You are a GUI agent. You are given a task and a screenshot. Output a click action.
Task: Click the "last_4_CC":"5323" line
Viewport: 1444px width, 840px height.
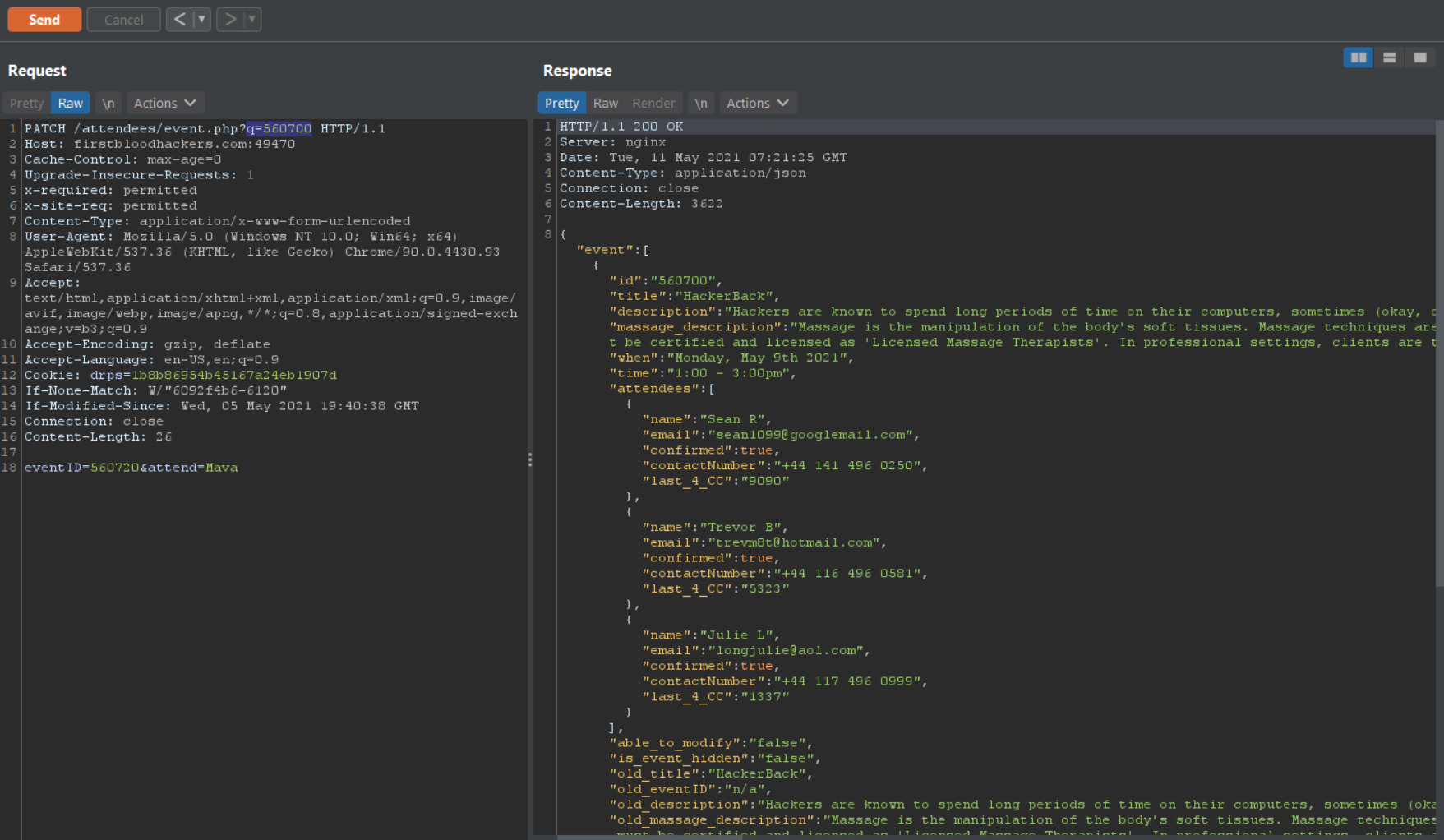(x=716, y=589)
